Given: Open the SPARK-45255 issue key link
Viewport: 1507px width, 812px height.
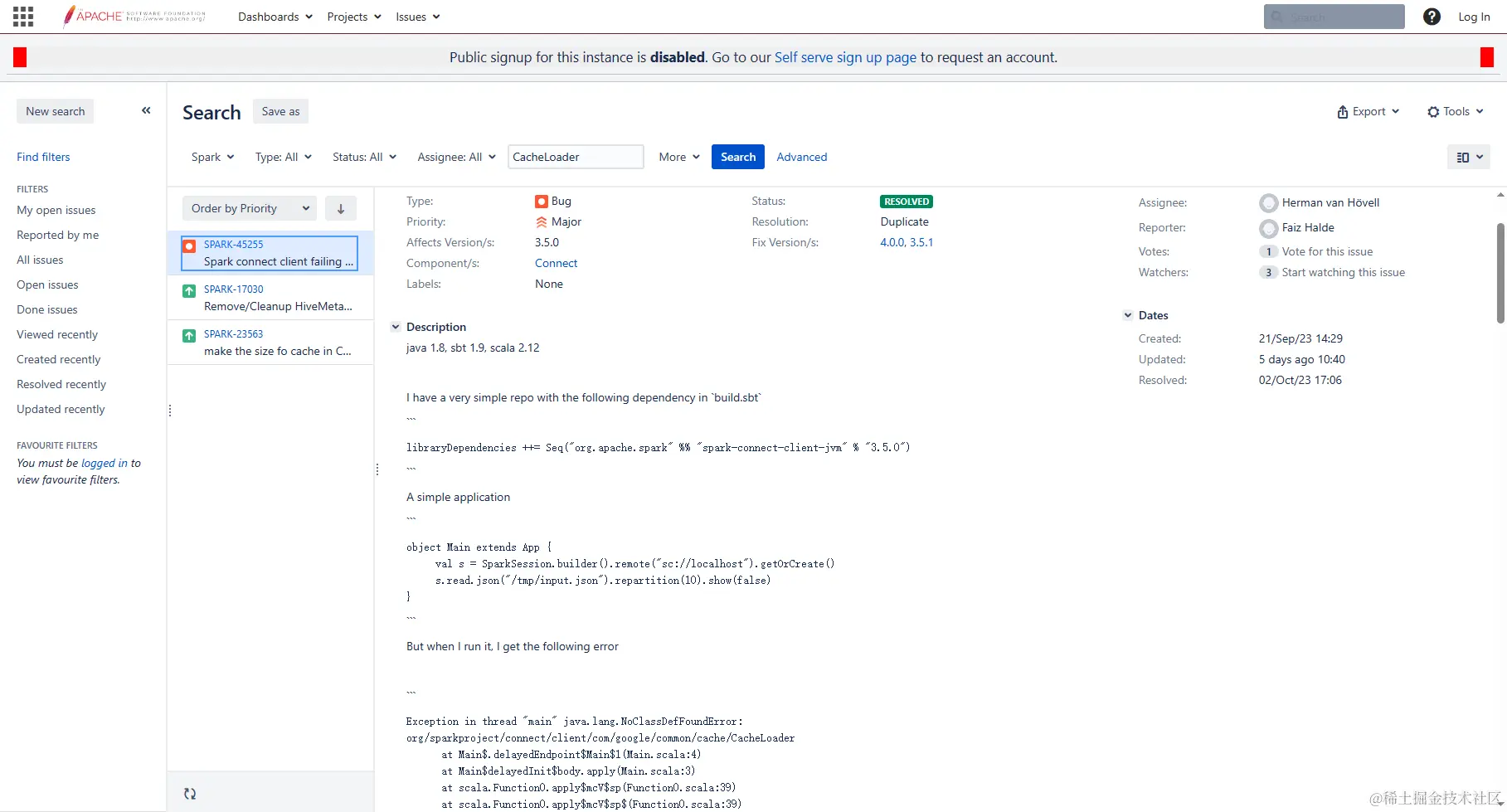Looking at the screenshot, I should pyautogui.click(x=234, y=245).
